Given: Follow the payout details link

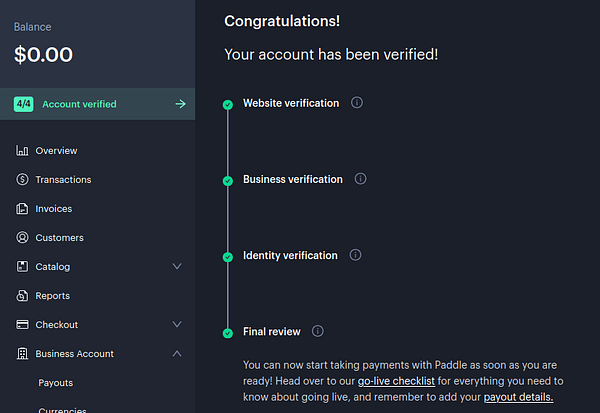Looking at the screenshot, I should [518, 398].
